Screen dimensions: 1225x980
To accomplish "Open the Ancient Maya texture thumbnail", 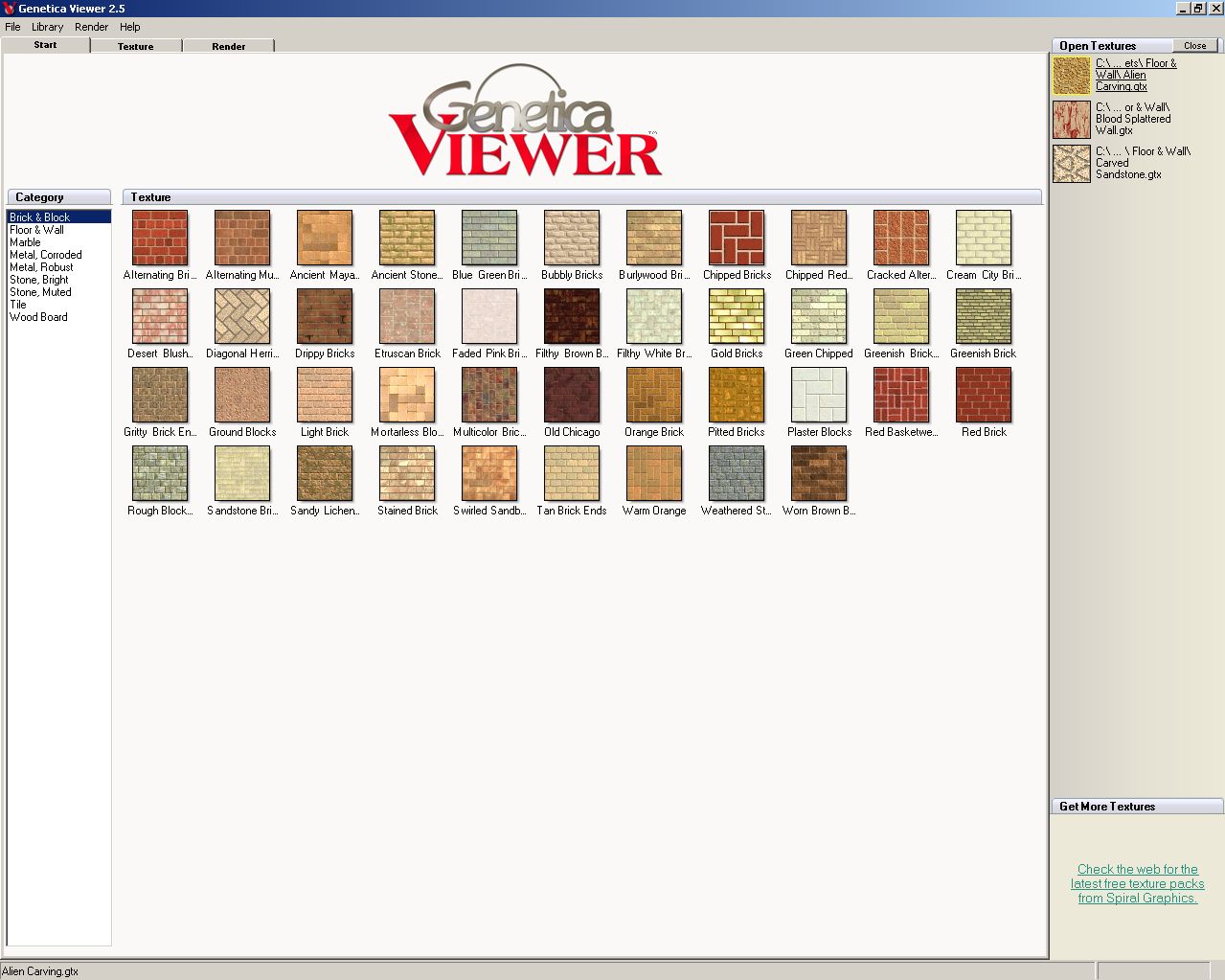I will pos(325,238).
